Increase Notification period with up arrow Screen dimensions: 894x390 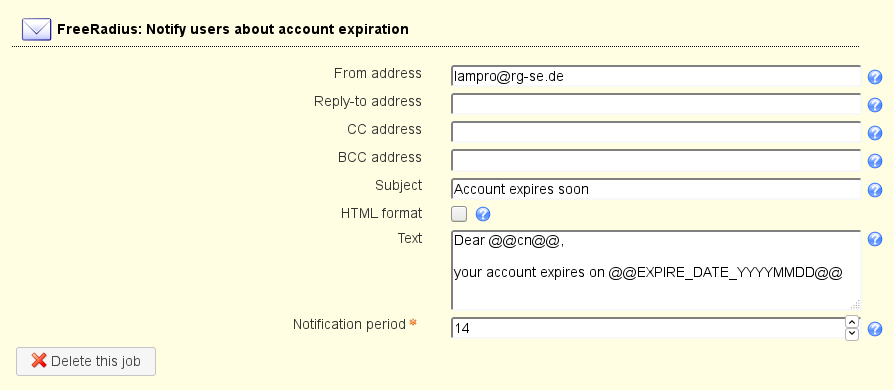point(852,322)
